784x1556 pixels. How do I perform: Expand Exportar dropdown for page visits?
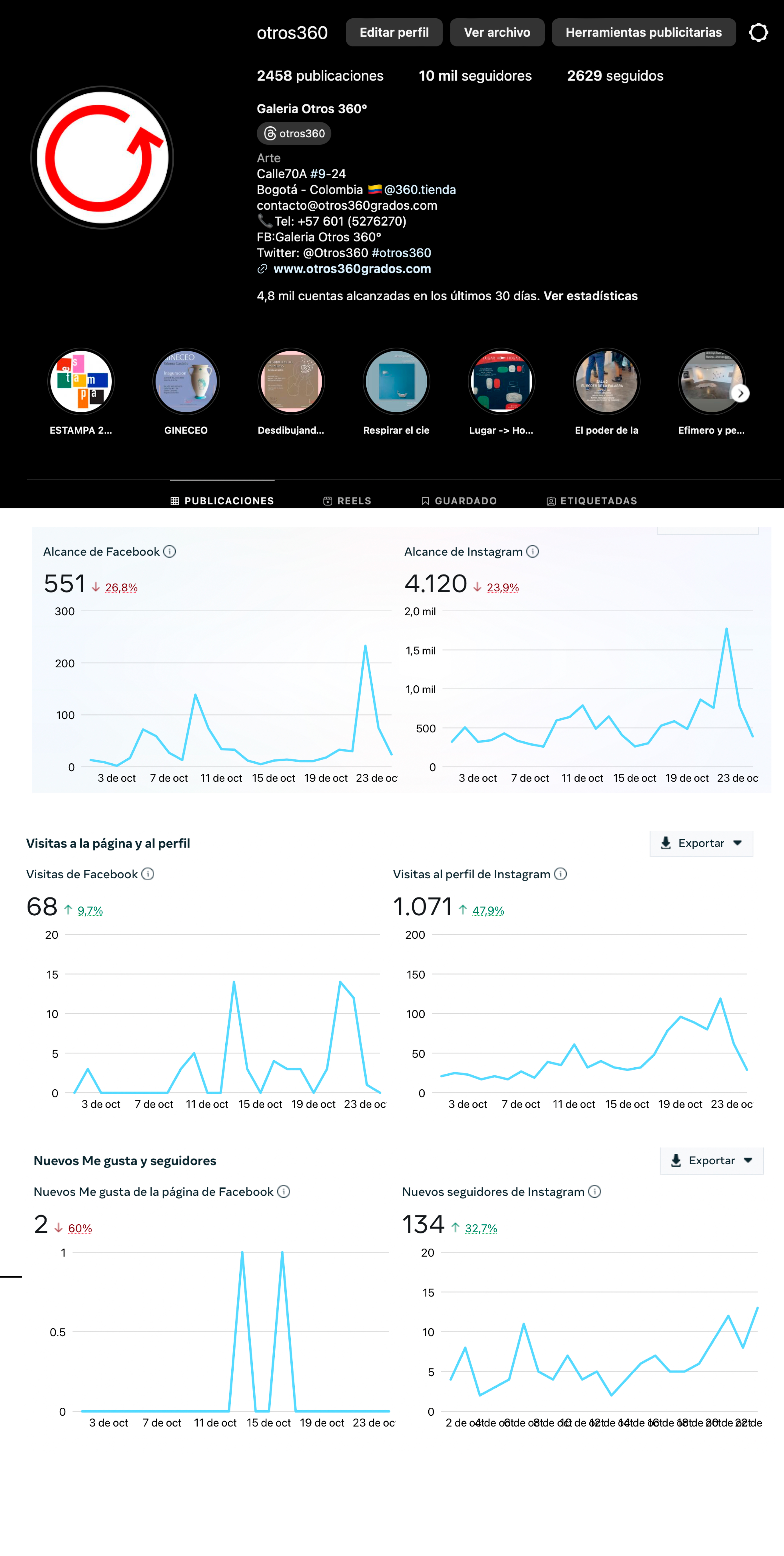click(701, 843)
